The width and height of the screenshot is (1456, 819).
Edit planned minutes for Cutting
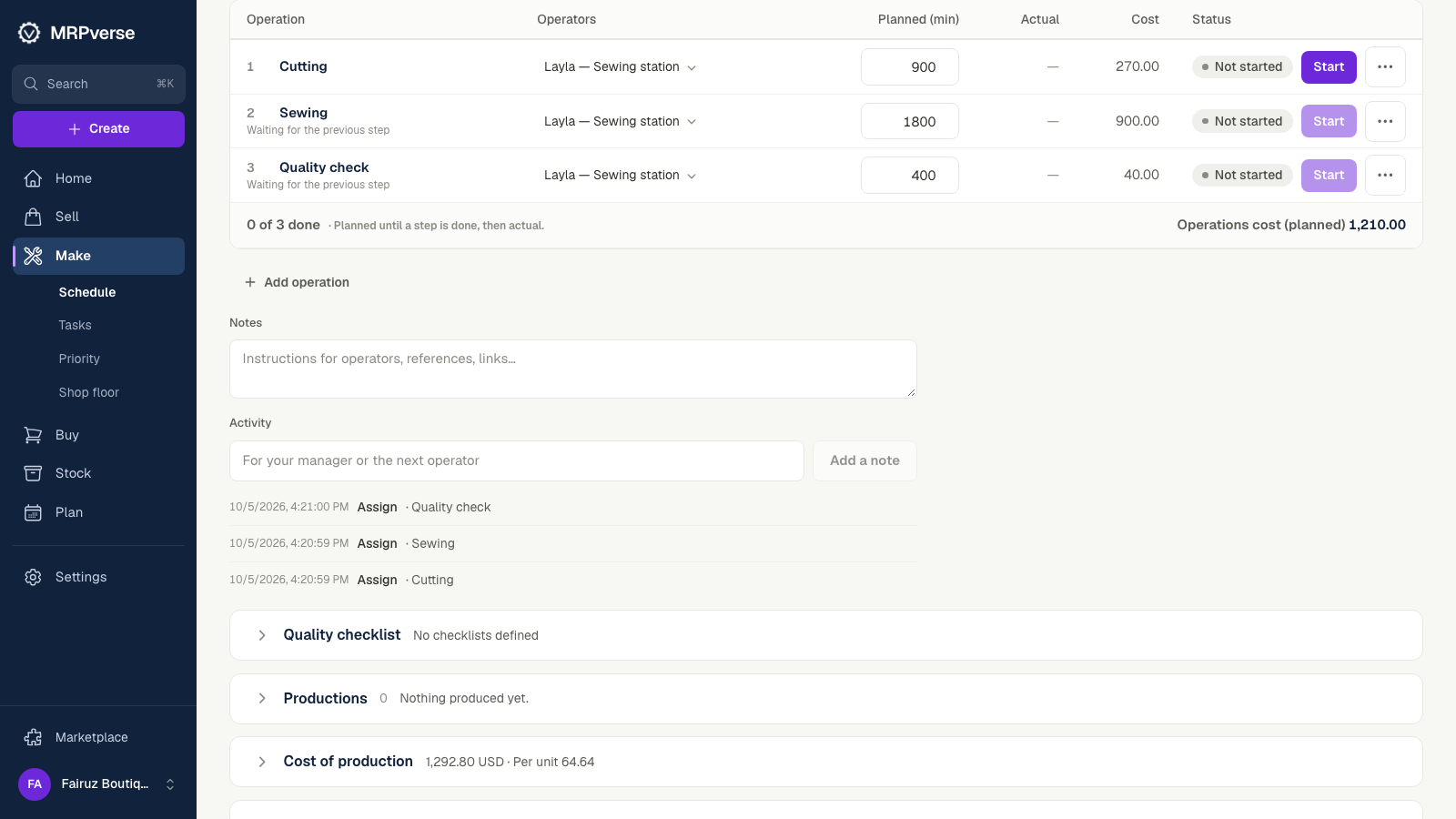tap(910, 67)
